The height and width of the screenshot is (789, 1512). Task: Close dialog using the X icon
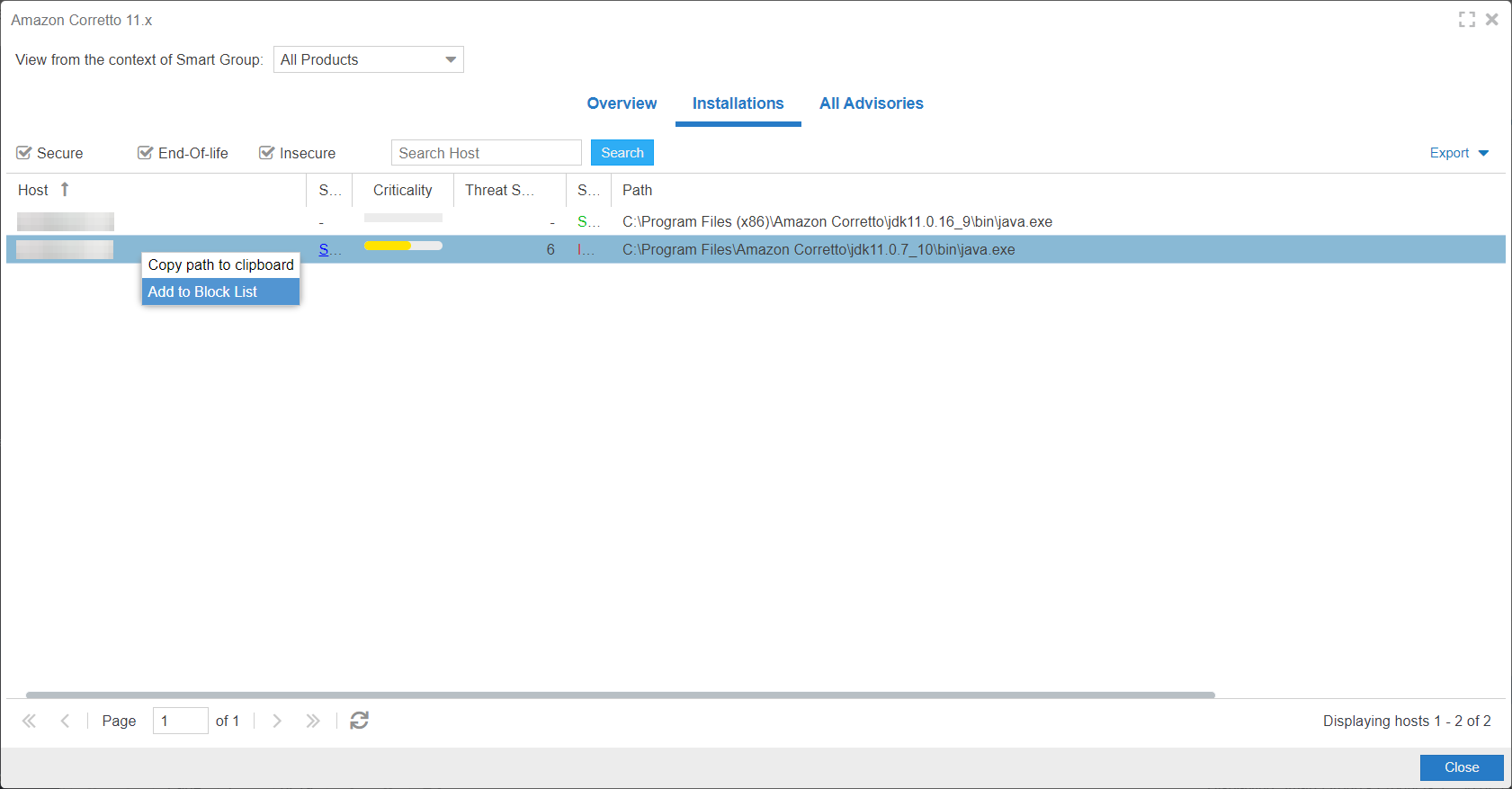pos(1492,20)
